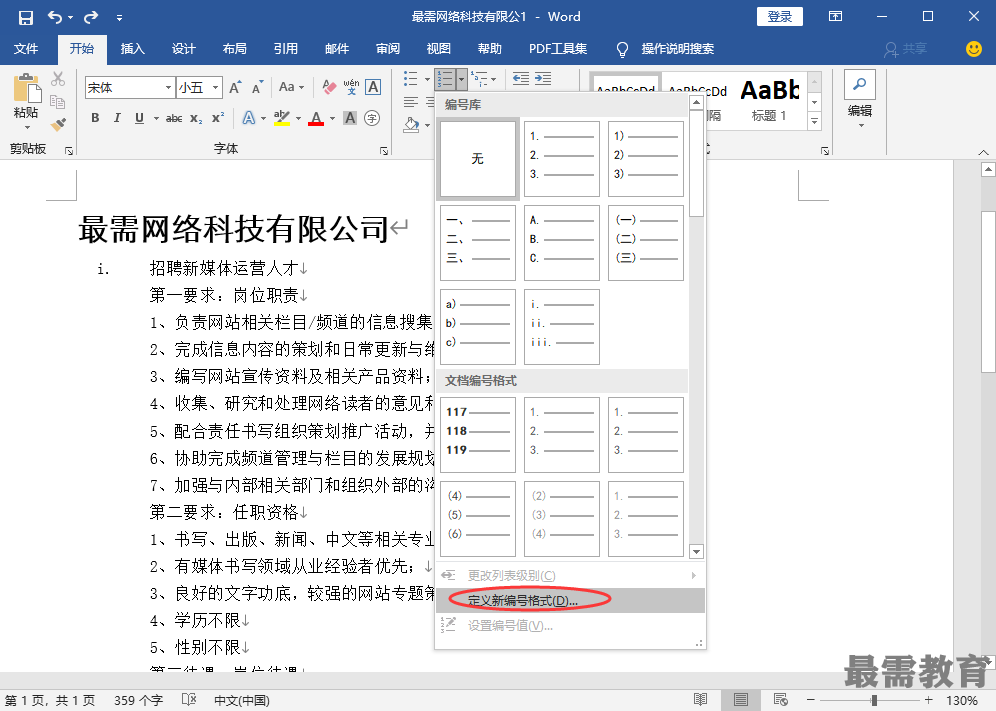Click the Character Border A icon

pyautogui.click(x=374, y=87)
